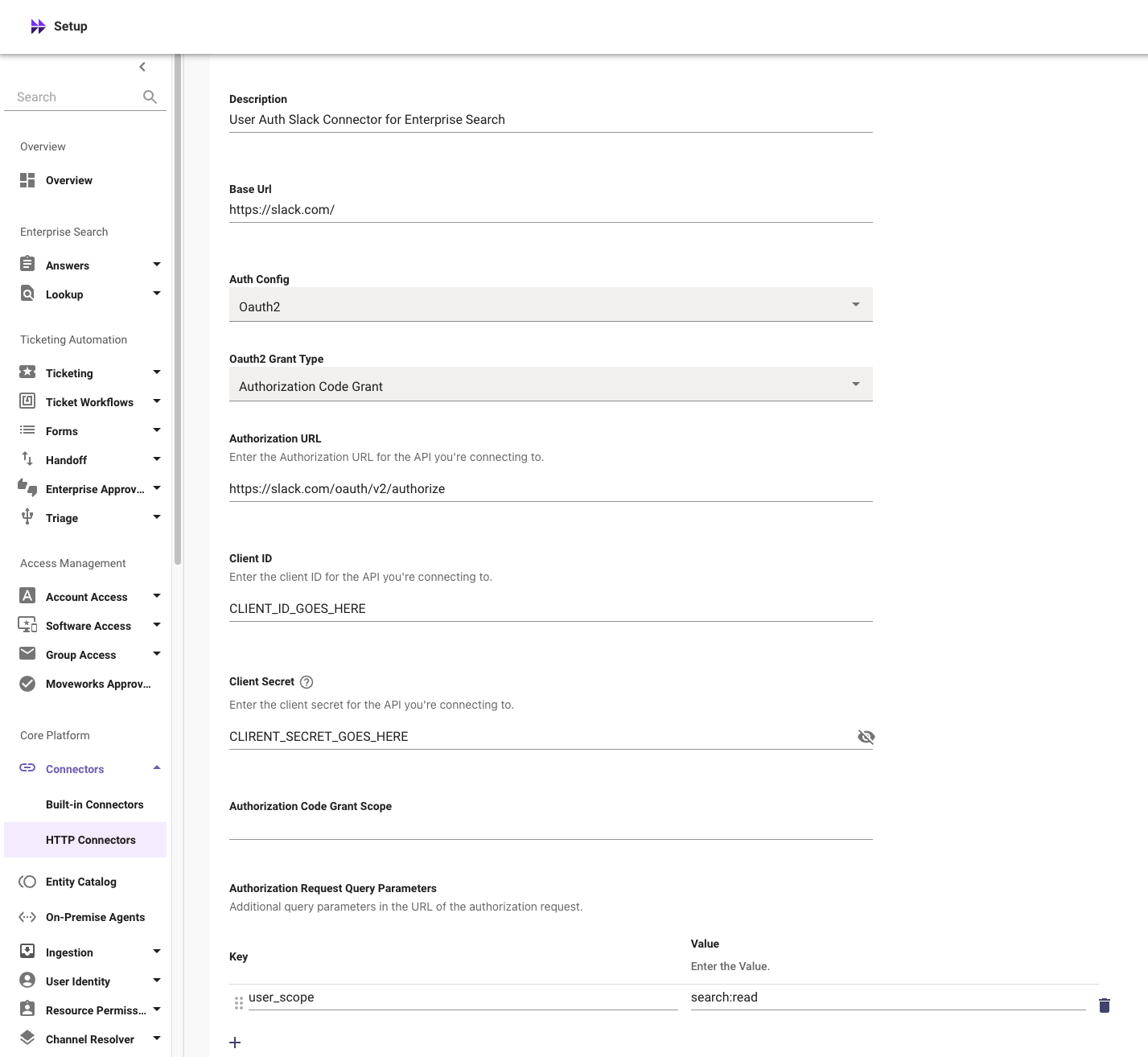Expand the Ticketing menu arrow

pos(157,372)
